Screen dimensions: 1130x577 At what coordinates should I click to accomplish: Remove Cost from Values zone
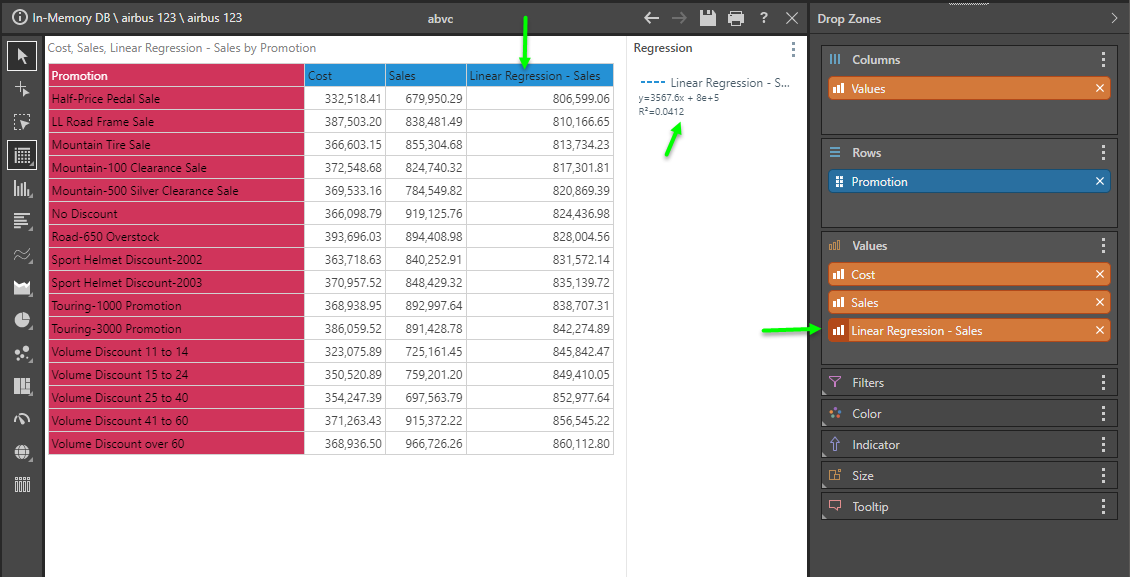click(x=1100, y=275)
